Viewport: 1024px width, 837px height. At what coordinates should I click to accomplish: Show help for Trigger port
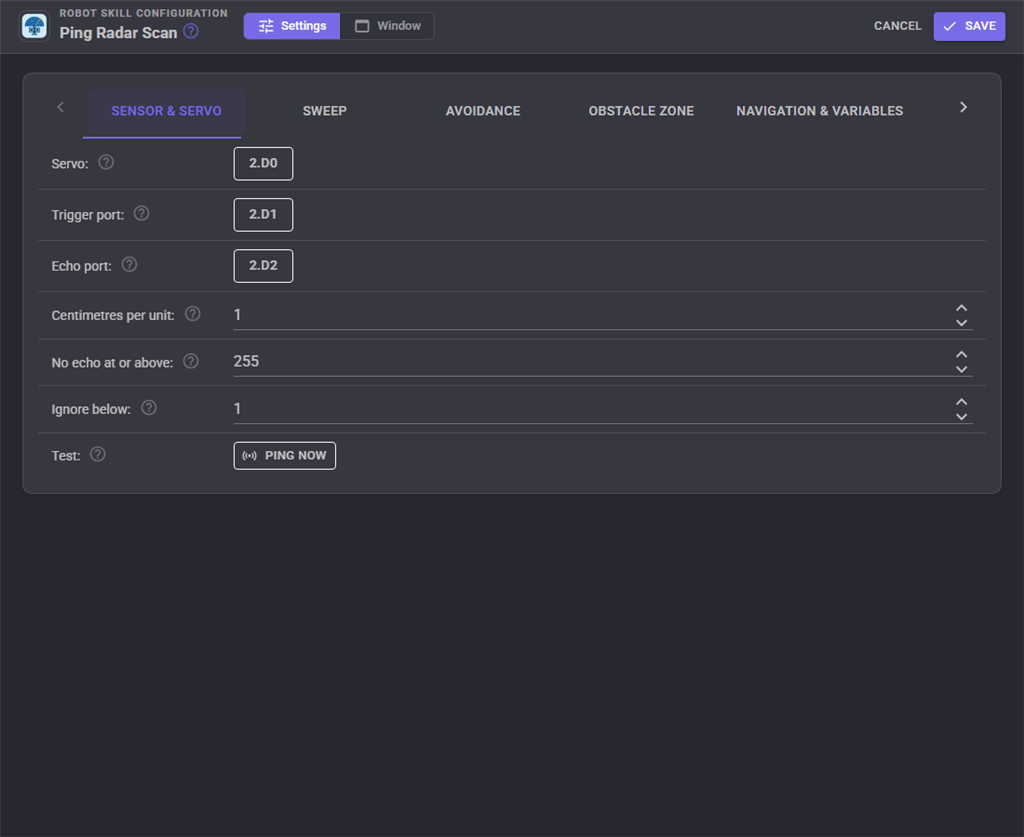tap(141, 213)
